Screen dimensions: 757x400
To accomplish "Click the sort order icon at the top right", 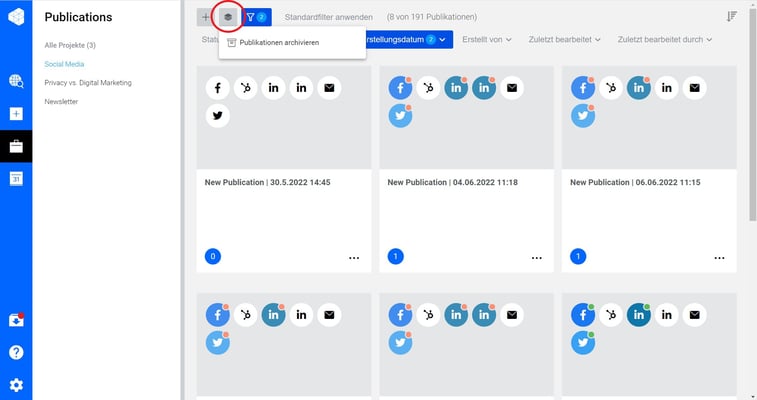I will 731,17.
